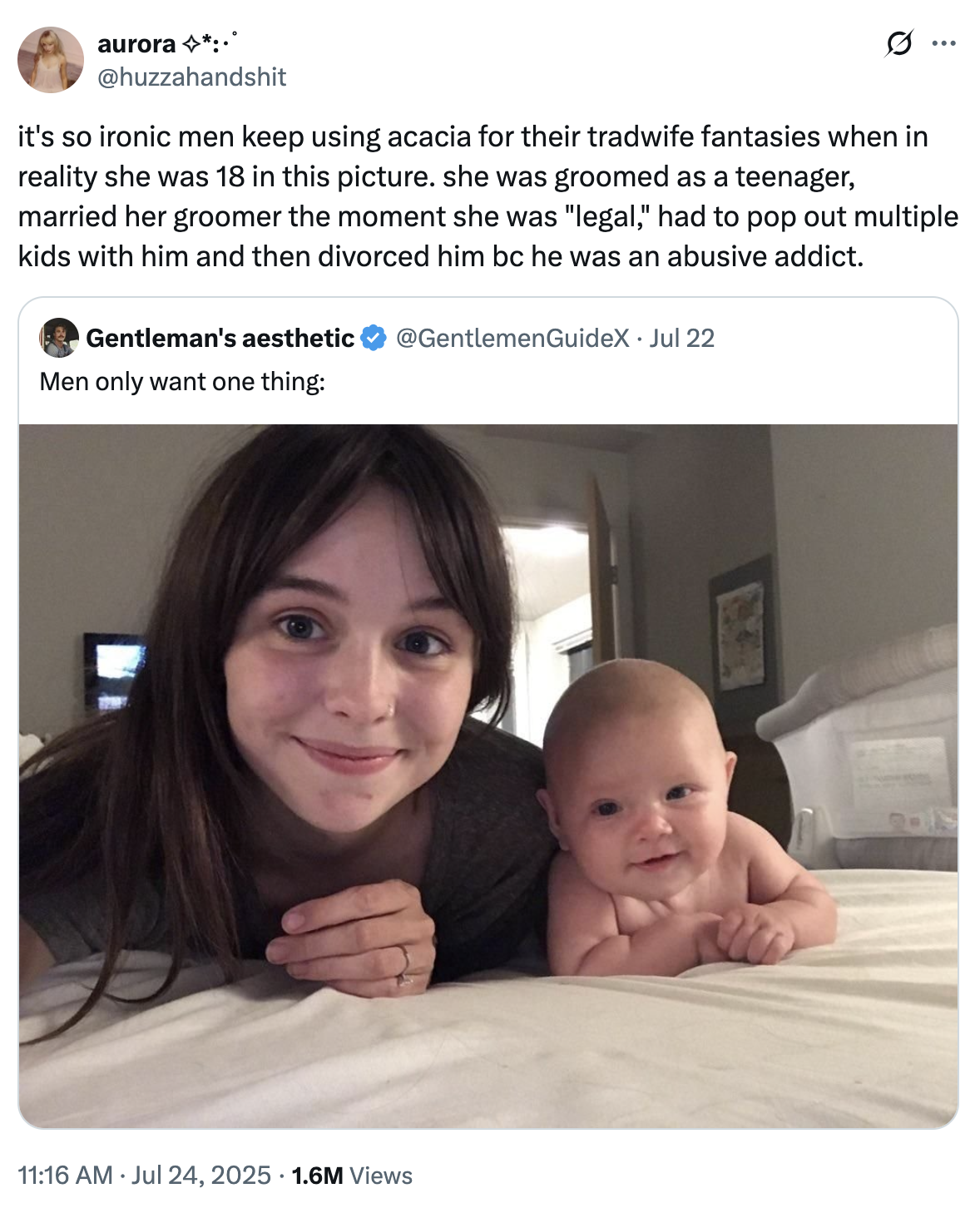Open the three-dot more options menu

(943, 43)
